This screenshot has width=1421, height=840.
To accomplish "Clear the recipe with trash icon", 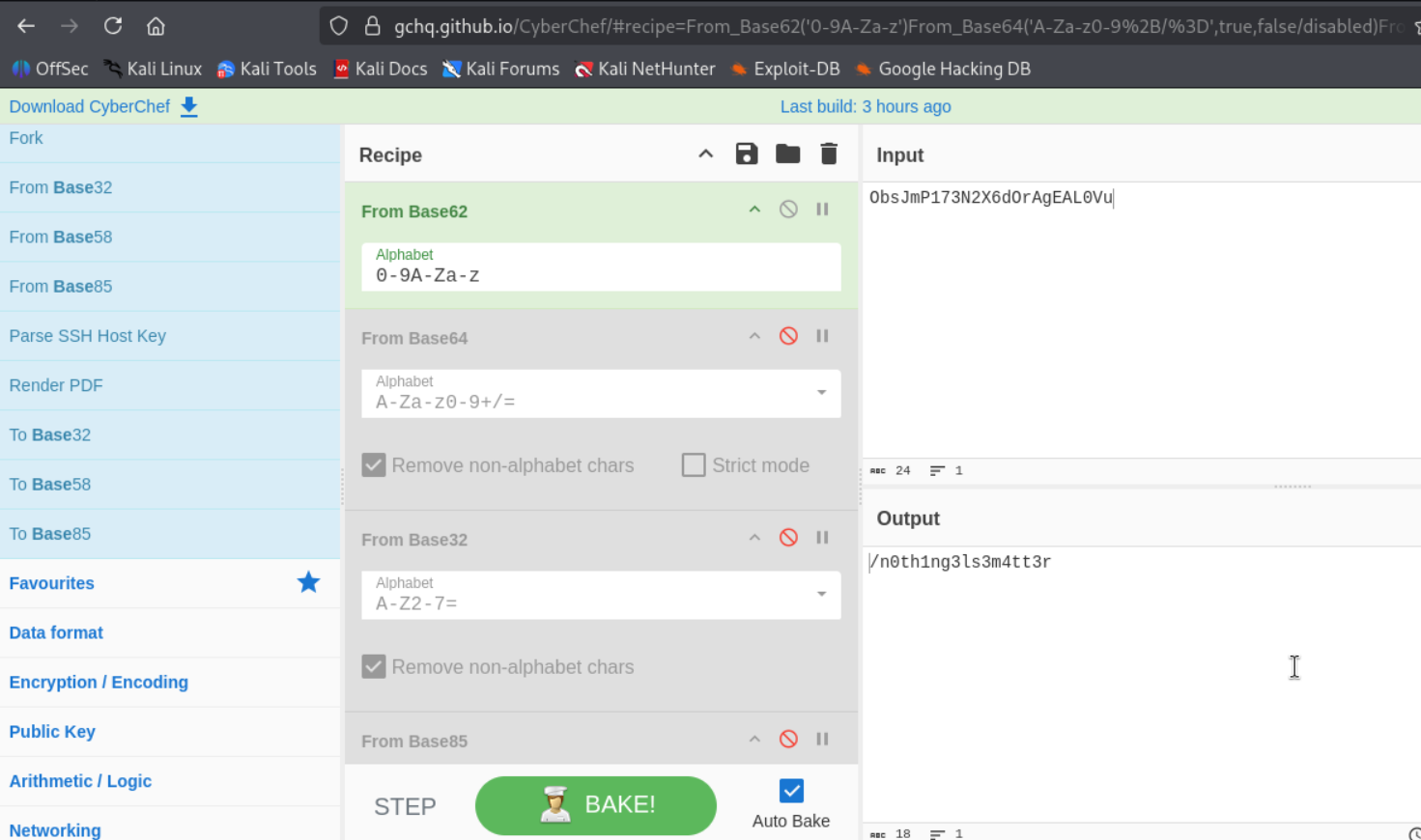I will [x=829, y=154].
